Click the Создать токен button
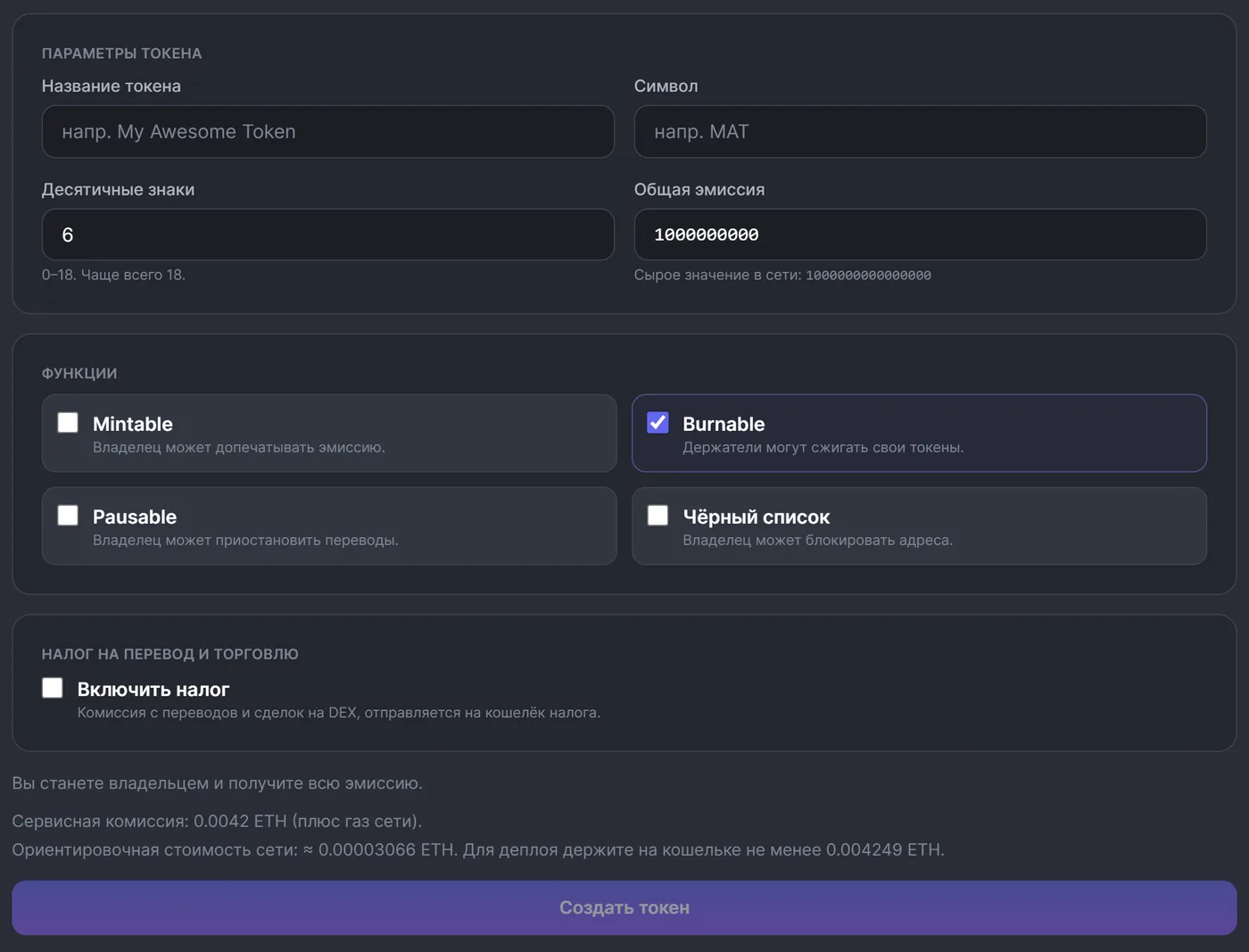 click(x=624, y=907)
